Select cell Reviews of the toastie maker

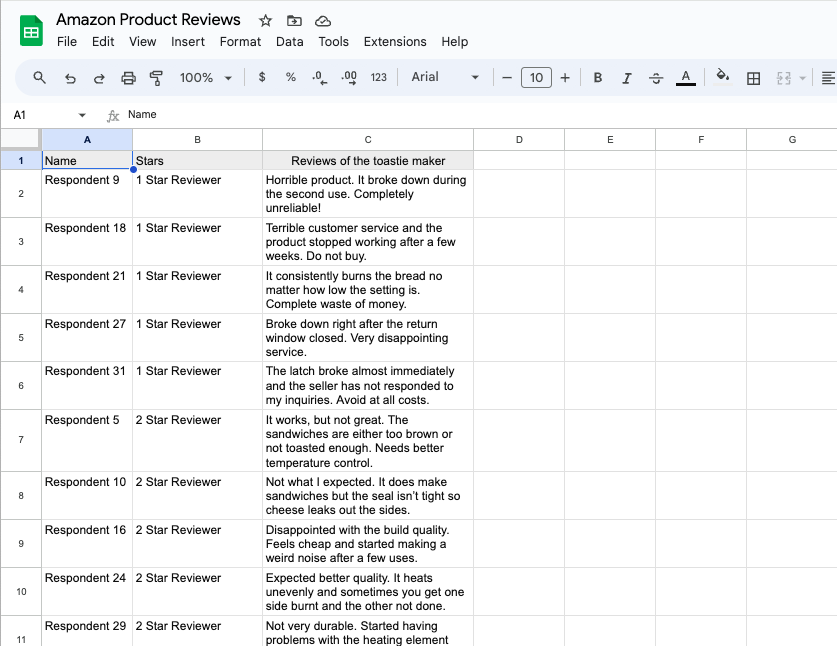[368, 161]
